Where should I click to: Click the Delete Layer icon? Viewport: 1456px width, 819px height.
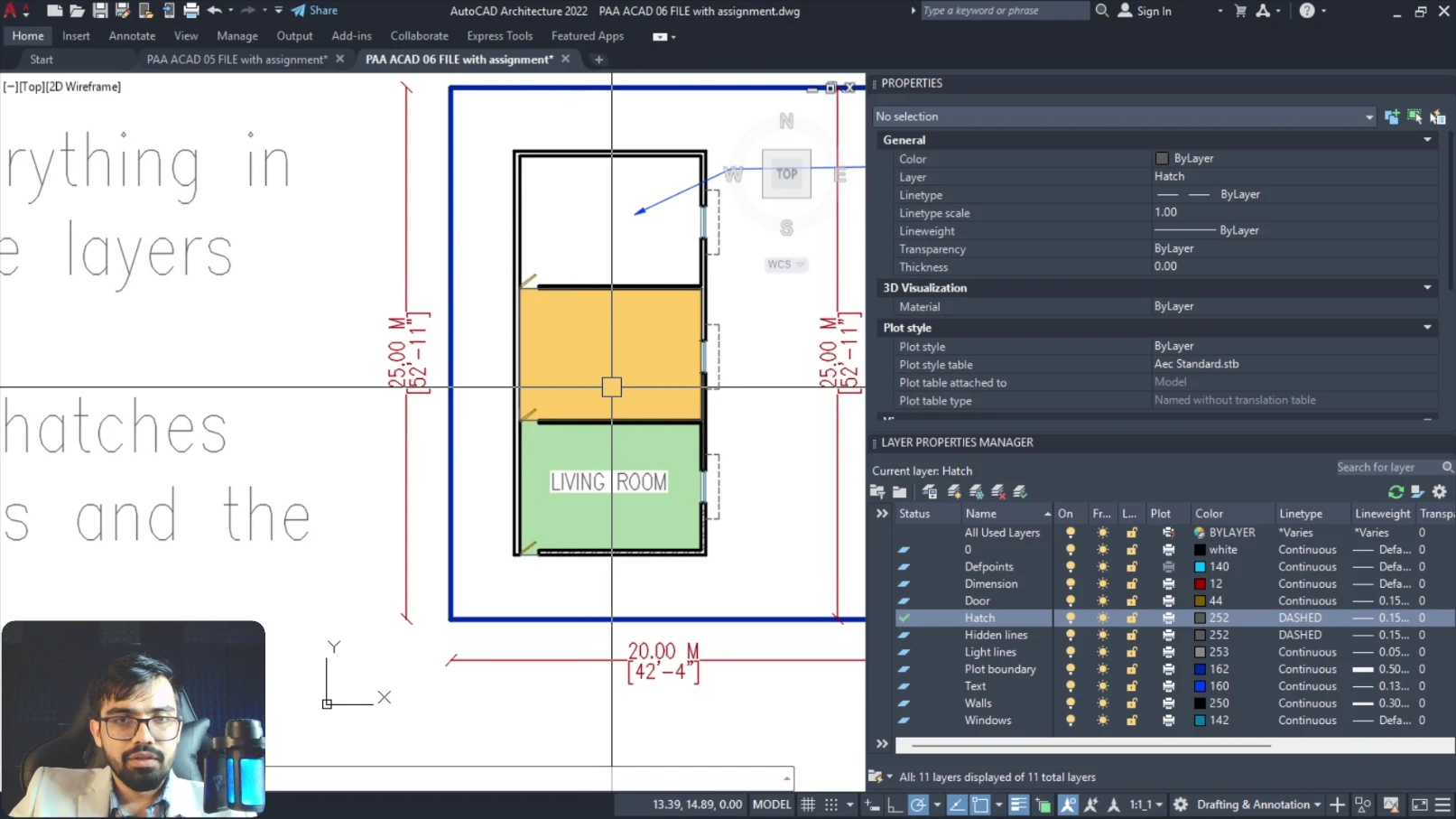click(x=998, y=492)
